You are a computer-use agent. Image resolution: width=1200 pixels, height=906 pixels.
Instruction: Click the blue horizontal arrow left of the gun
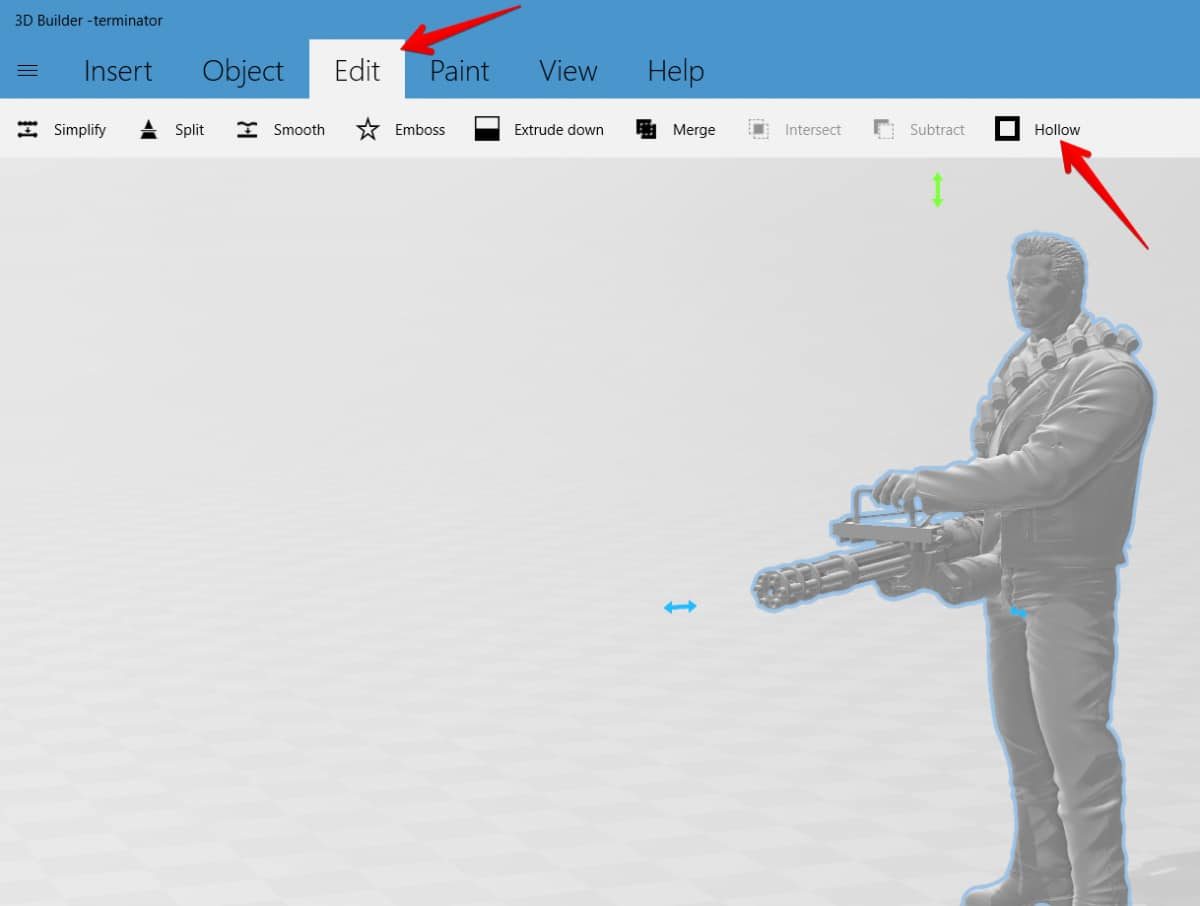point(680,607)
